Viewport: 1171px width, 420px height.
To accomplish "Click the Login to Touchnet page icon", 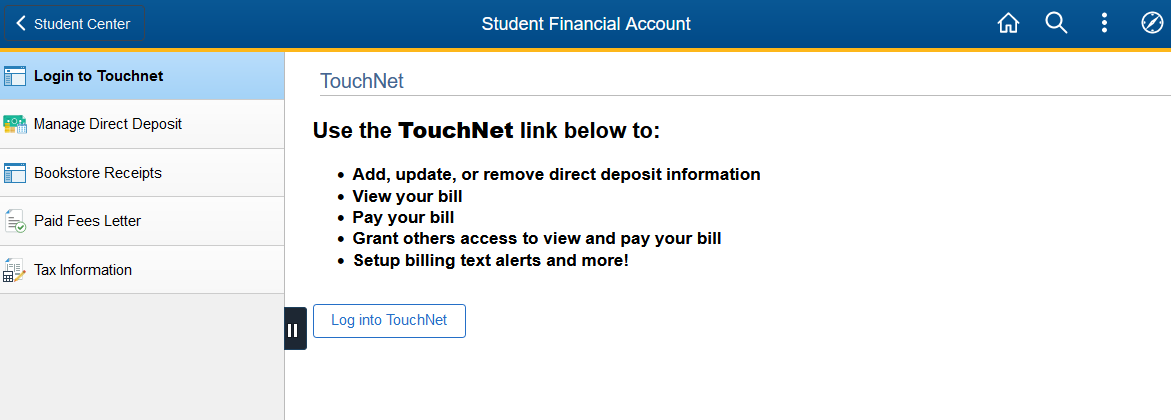I will 15,76.
